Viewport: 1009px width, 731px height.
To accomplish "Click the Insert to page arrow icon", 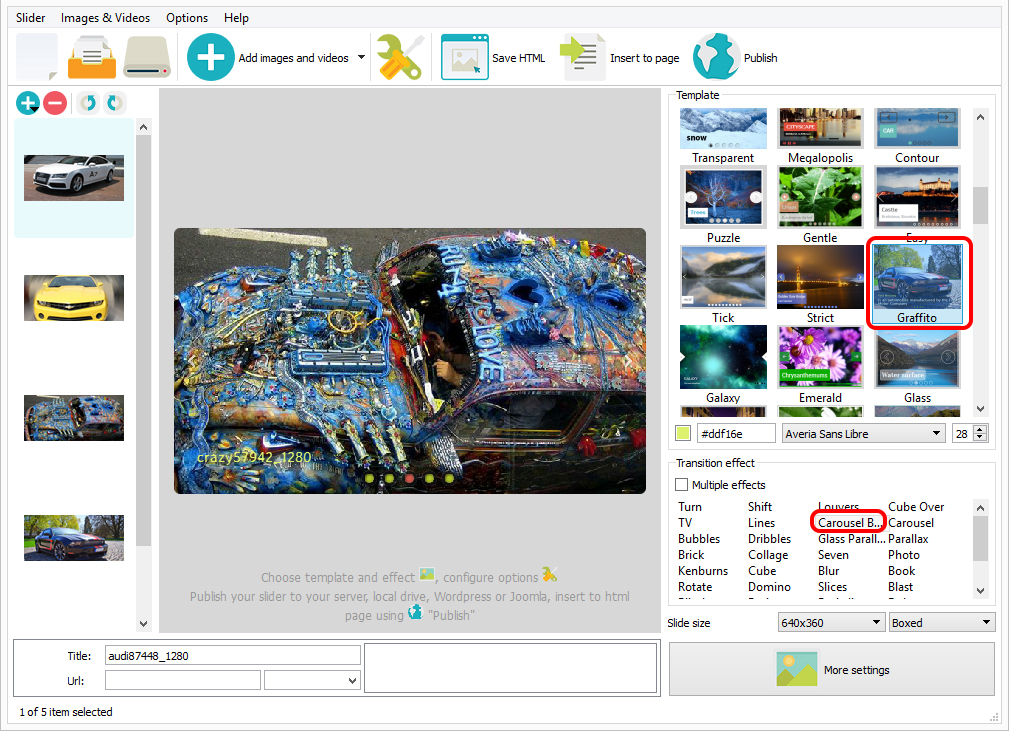I will pyautogui.click(x=582, y=57).
